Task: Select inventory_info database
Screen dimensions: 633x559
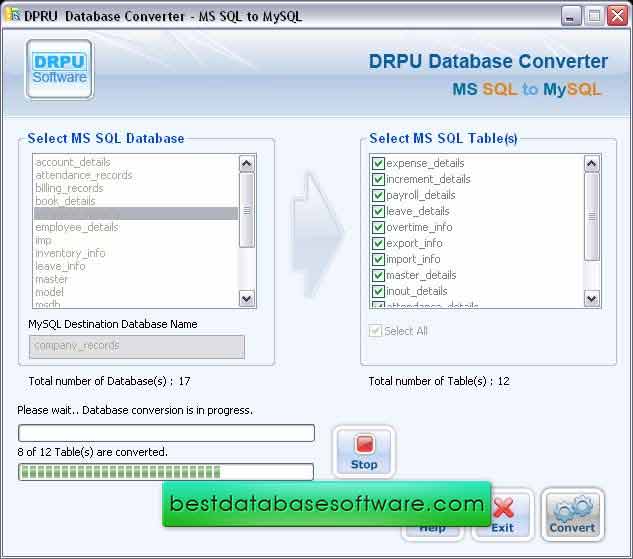Action: pyautogui.click(x=135, y=253)
